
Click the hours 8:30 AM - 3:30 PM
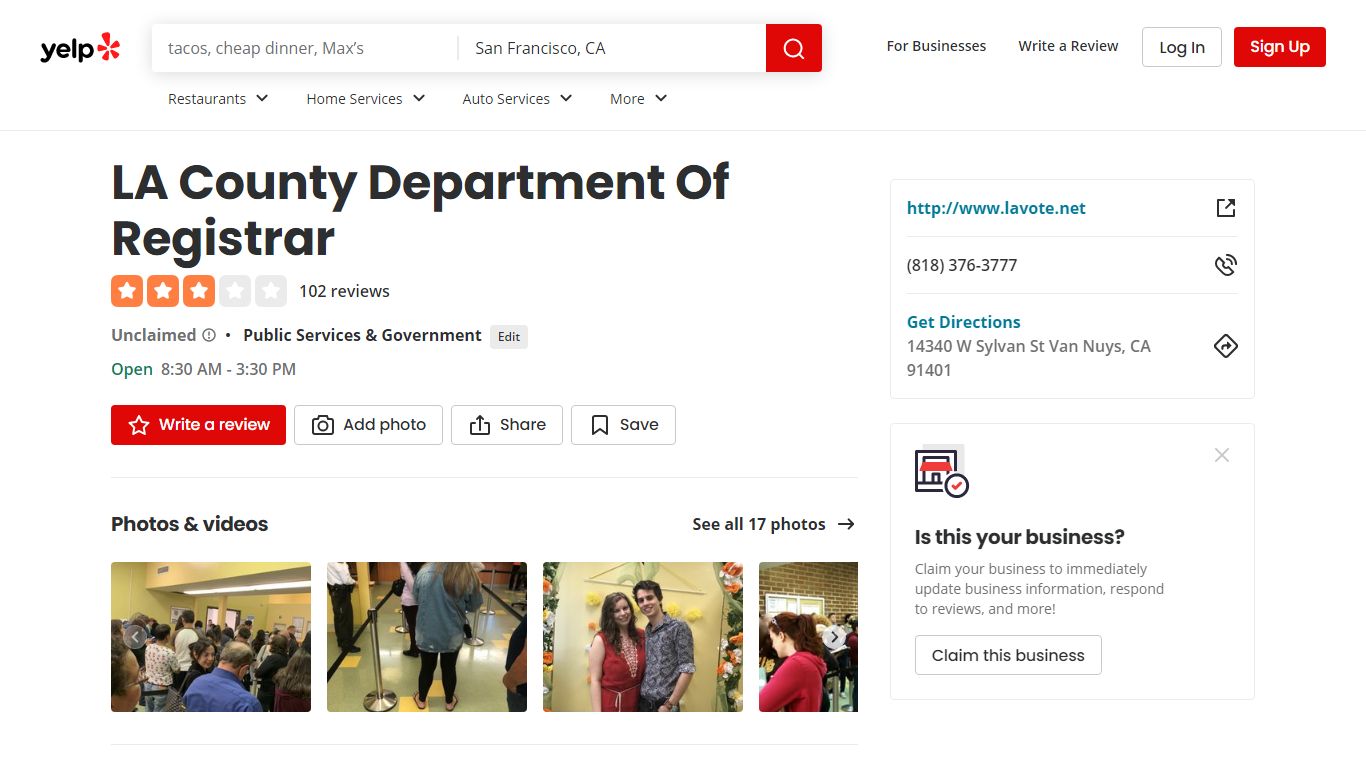228,369
